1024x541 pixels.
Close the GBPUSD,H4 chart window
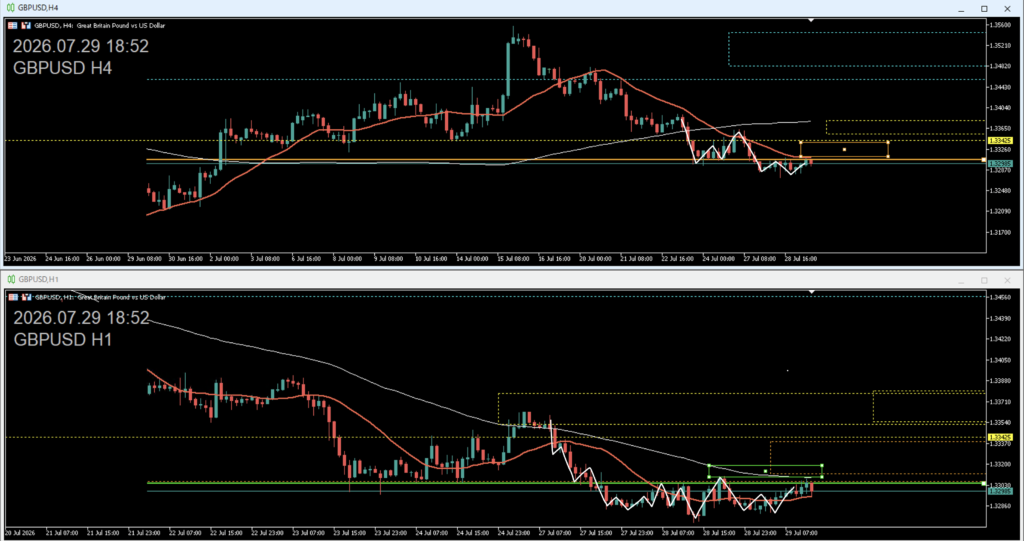tap(1007, 8)
